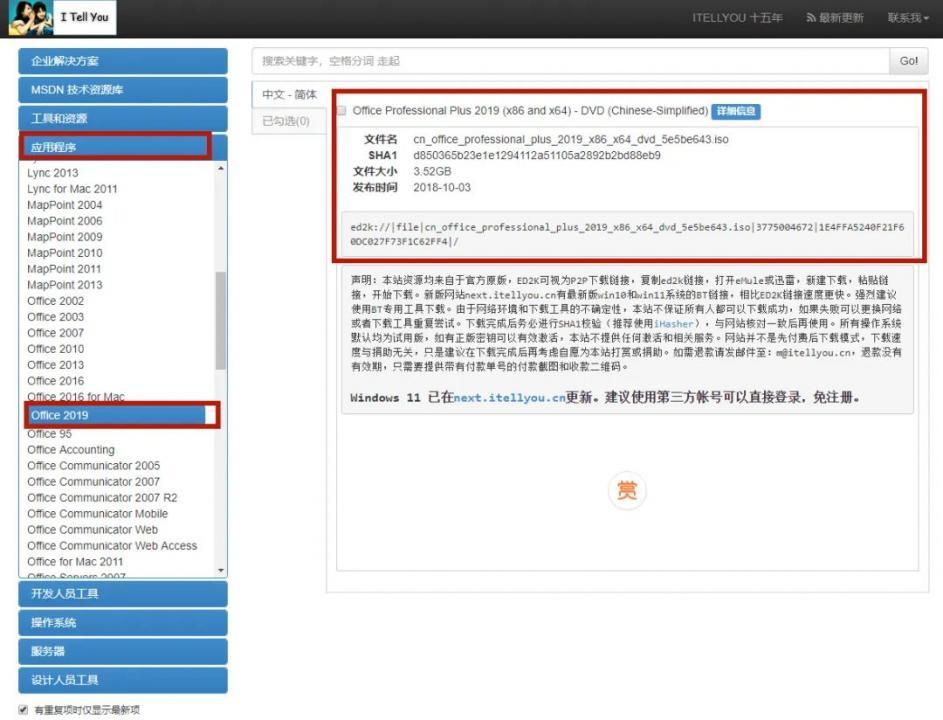Image resolution: width=943 pixels, height=720 pixels.
Task: Expand the 设计人员工具 section
Action: click(123, 680)
